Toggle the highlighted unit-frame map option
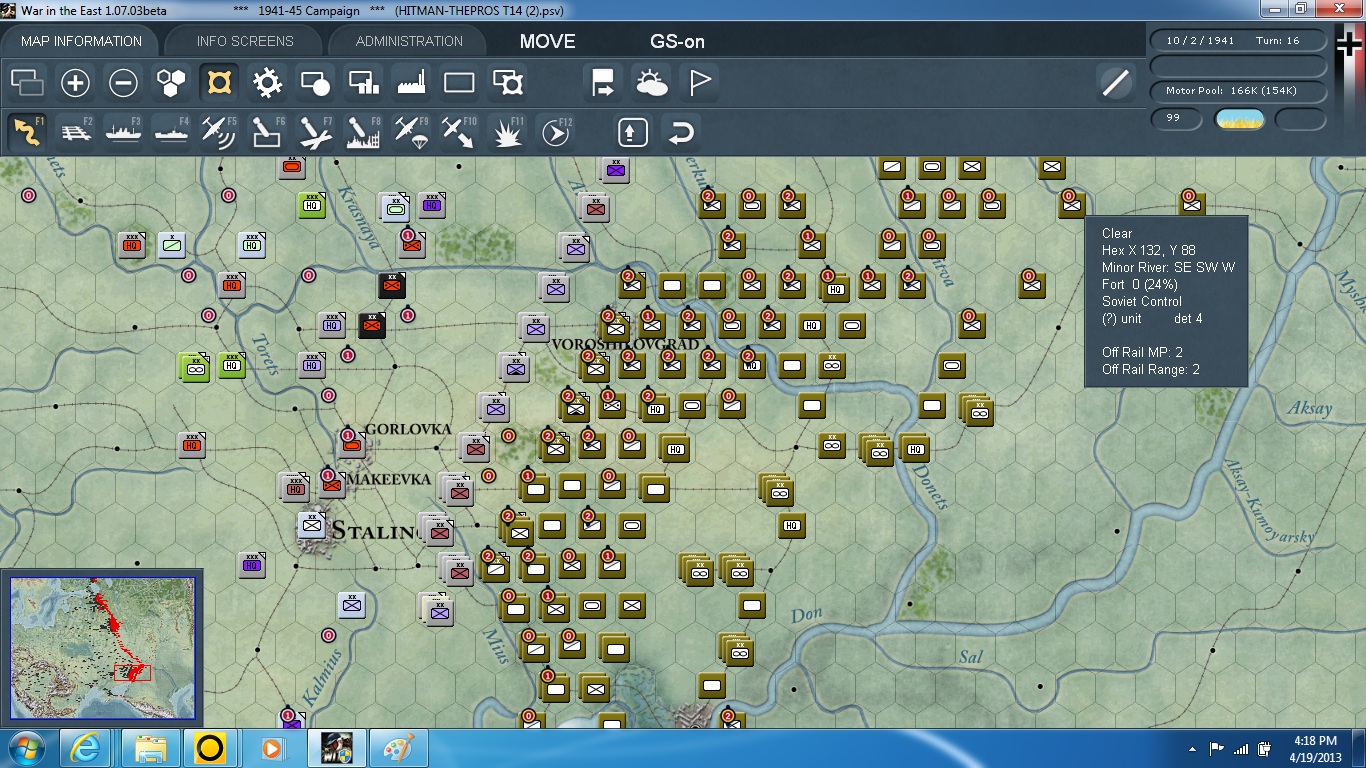Image resolution: width=1366 pixels, height=768 pixels. 219,83
